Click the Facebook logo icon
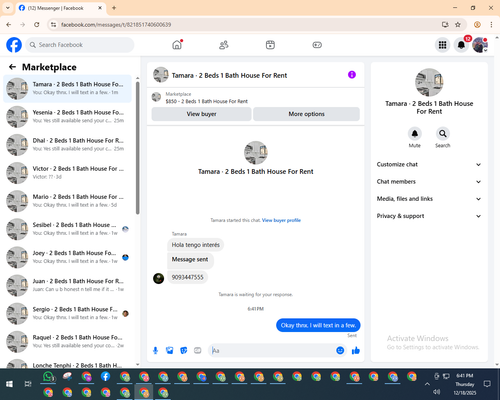The height and width of the screenshot is (400, 500). [14, 45]
